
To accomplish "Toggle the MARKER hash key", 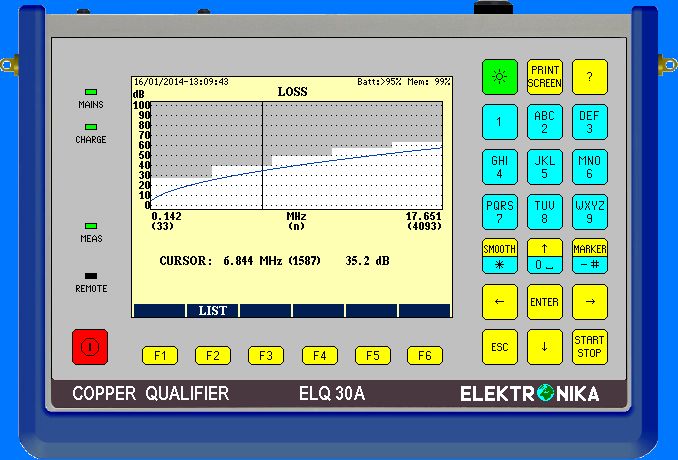I will pyautogui.click(x=589, y=256).
